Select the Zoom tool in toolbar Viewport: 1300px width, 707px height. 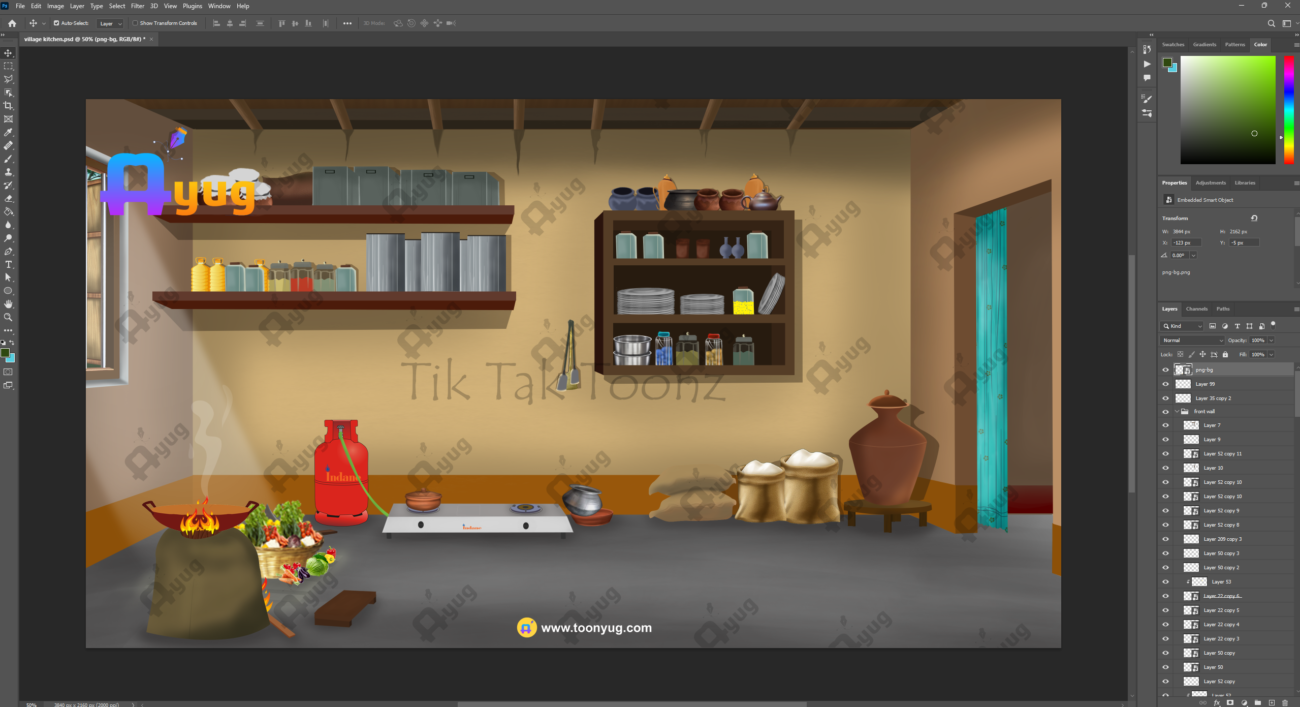pos(9,317)
